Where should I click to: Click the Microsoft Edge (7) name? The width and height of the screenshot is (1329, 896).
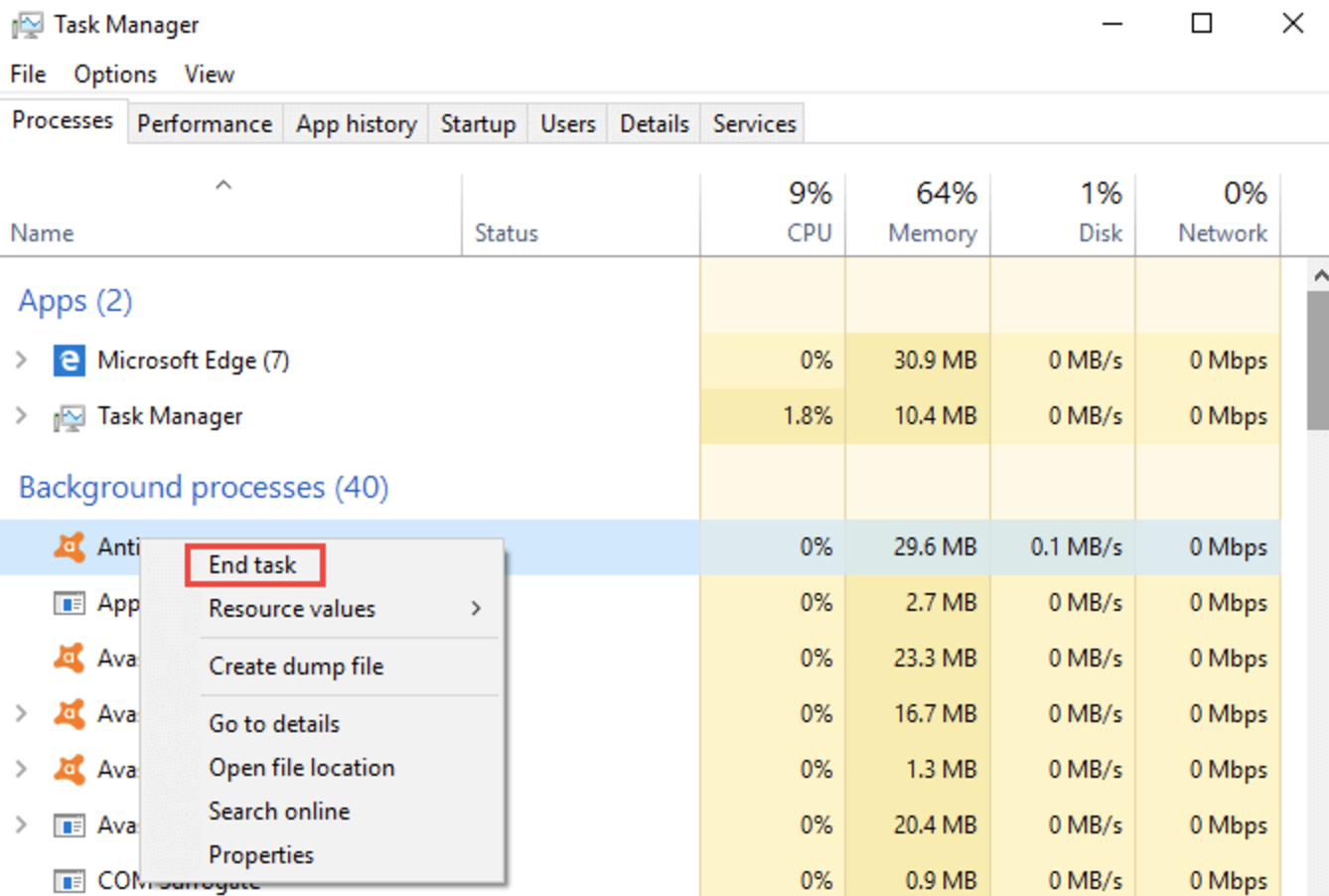(x=193, y=361)
